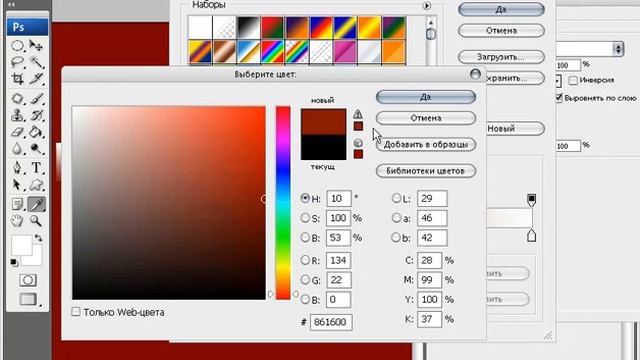Viewport: 640px width, 360px height.
Task: Toggle the Инверсия checkbox
Action: [573, 80]
